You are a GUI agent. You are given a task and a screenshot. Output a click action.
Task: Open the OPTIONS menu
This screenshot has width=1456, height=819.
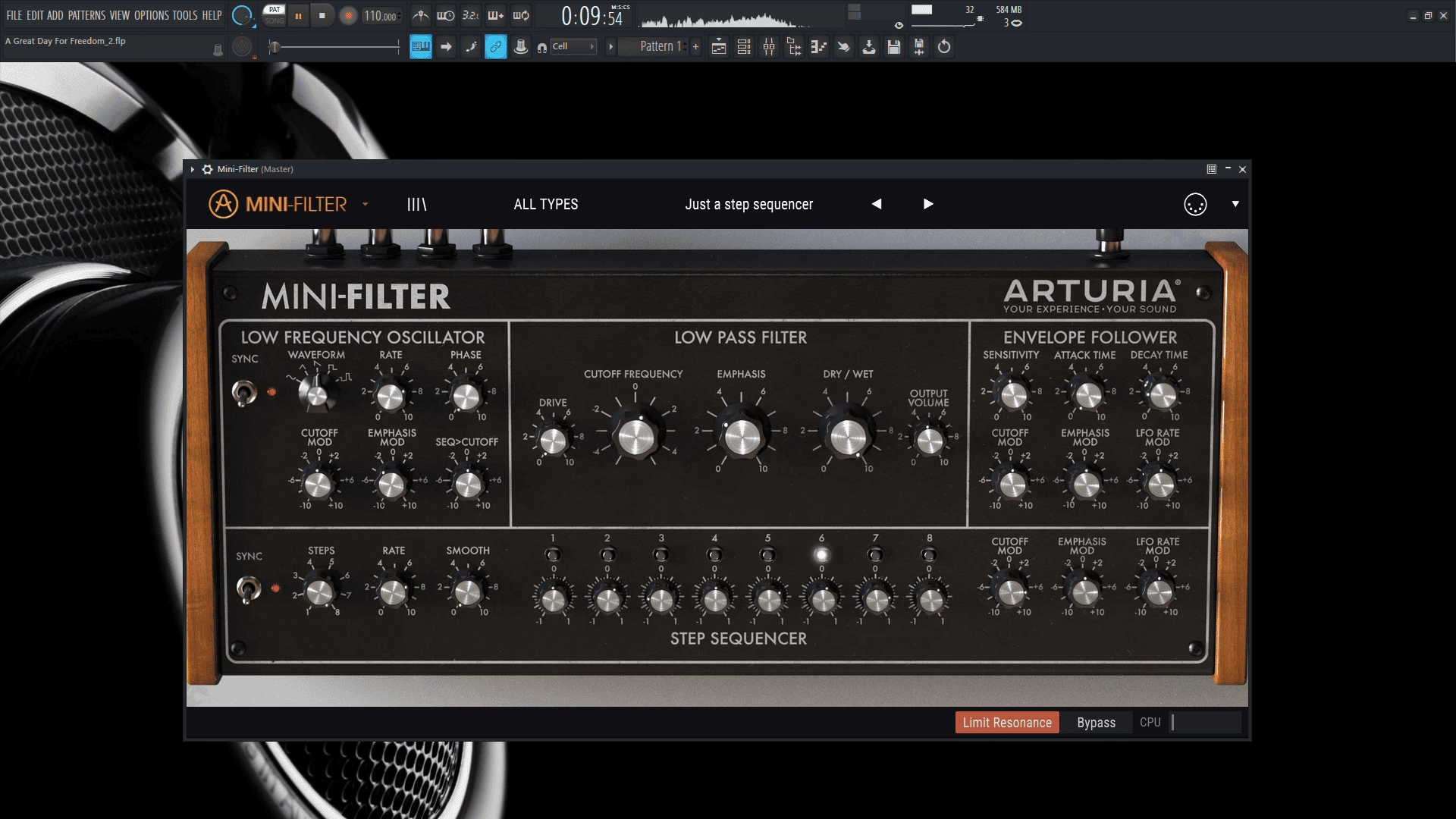[x=152, y=15]
